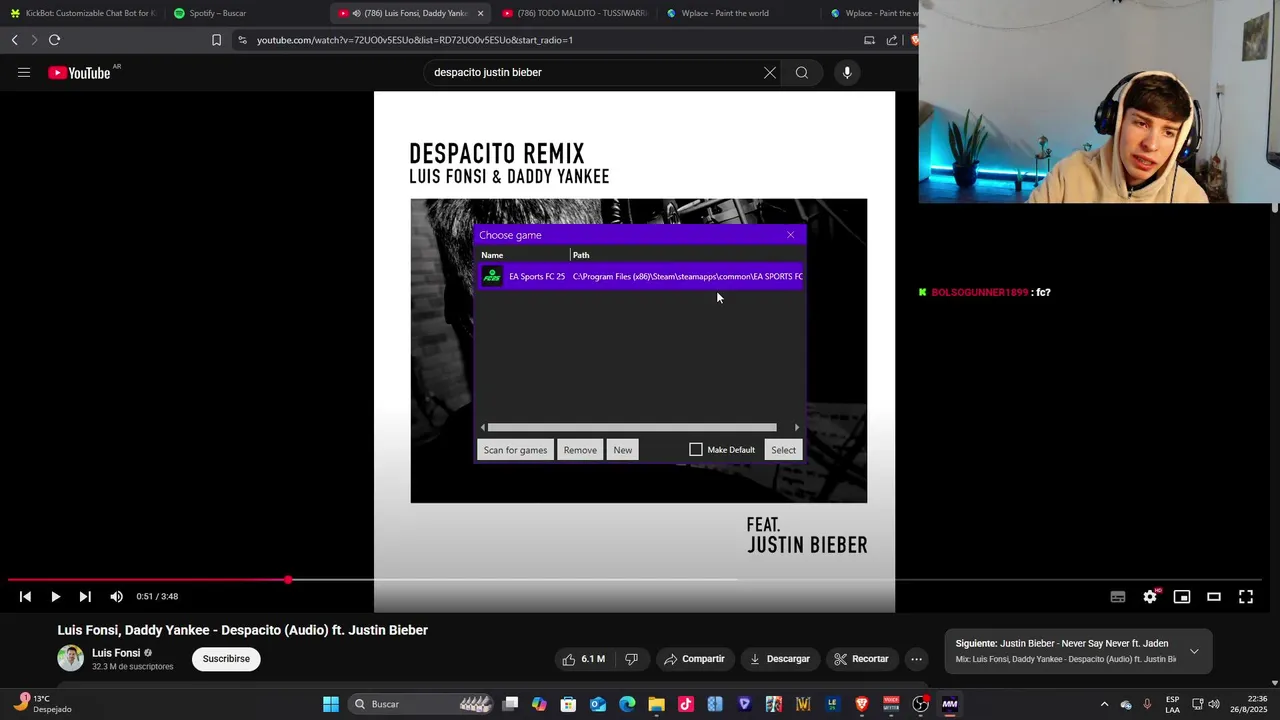Click the browser share icon
1280x720 pixels.
[x=892, y=40]
